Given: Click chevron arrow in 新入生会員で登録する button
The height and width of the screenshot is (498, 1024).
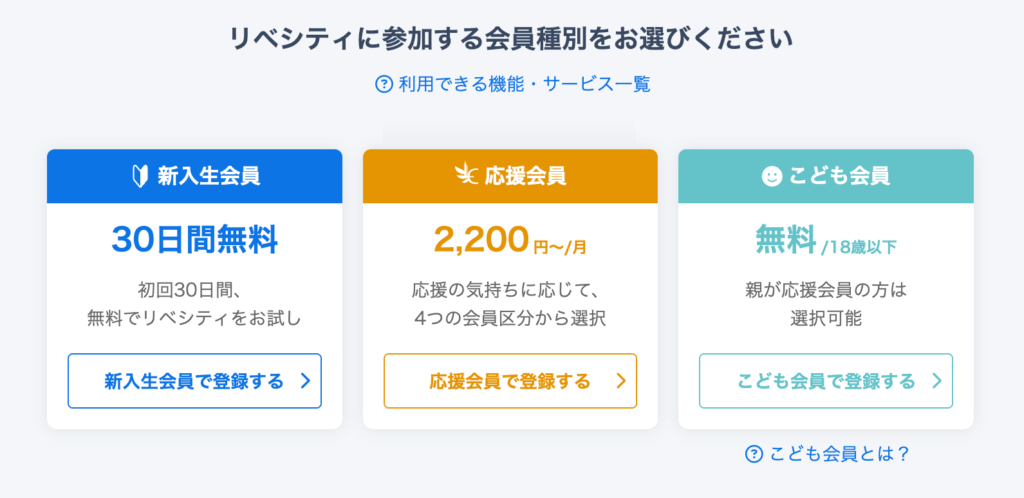Looking at the screenshot, I should pyautogui.click(x=305, y=381).
